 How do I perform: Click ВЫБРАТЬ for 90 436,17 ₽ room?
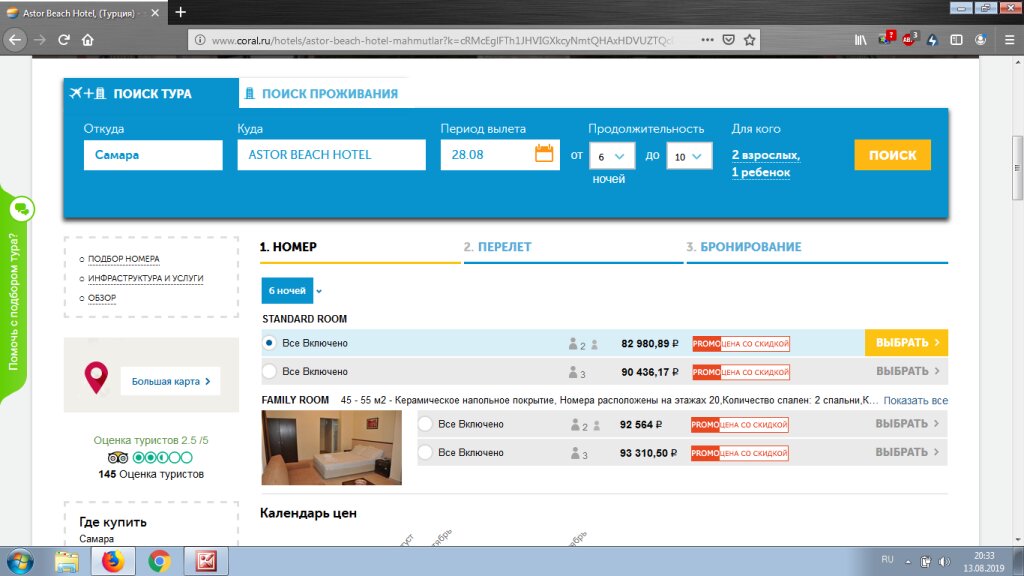(907, 372)
